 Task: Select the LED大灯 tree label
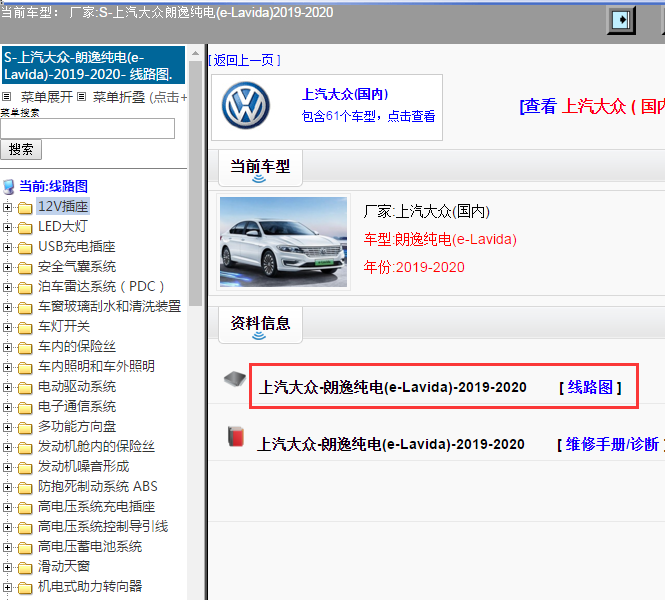tap(62, 226)
